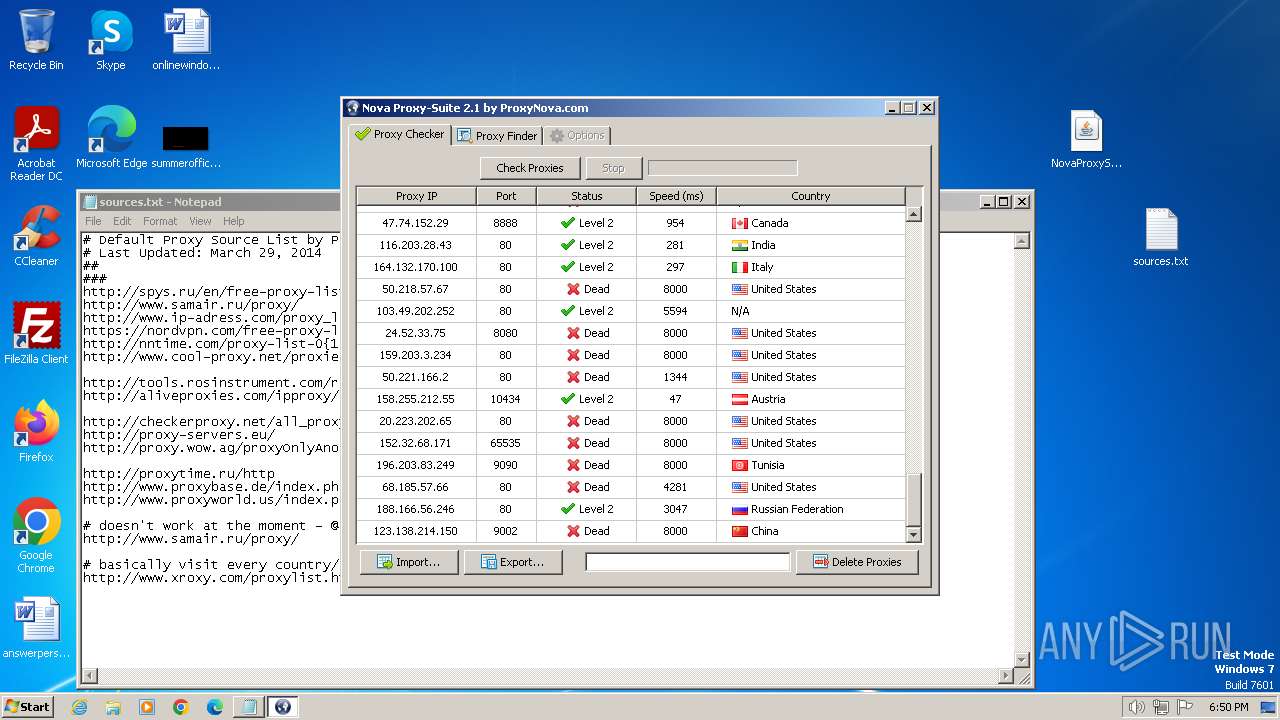Open Edge from the taskbar
This screenshot has height=720, width=1280.
[215, 707]
